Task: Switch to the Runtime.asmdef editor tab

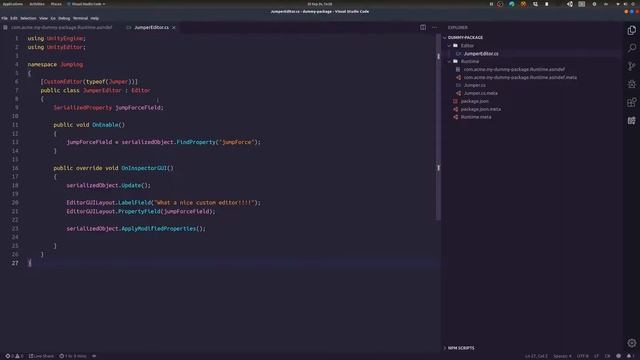Action: click(x=61, y=27)
